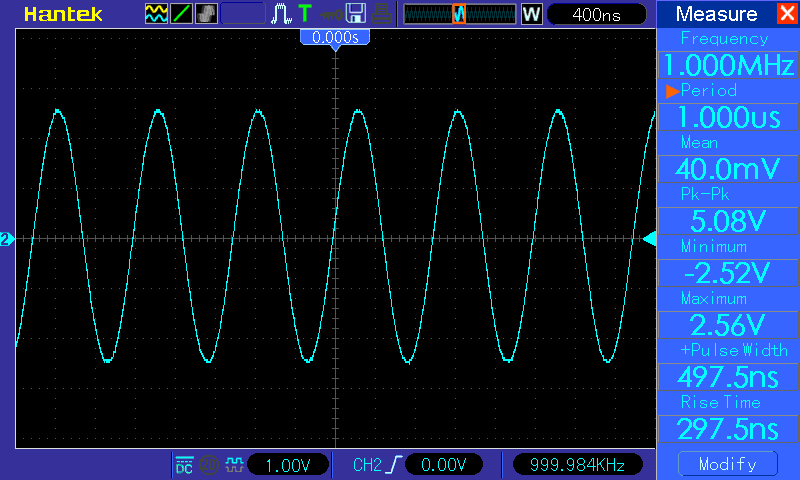Select the Maximum 2.56V measurement
This screenshot has width=800, height=480.
[728, 324]
